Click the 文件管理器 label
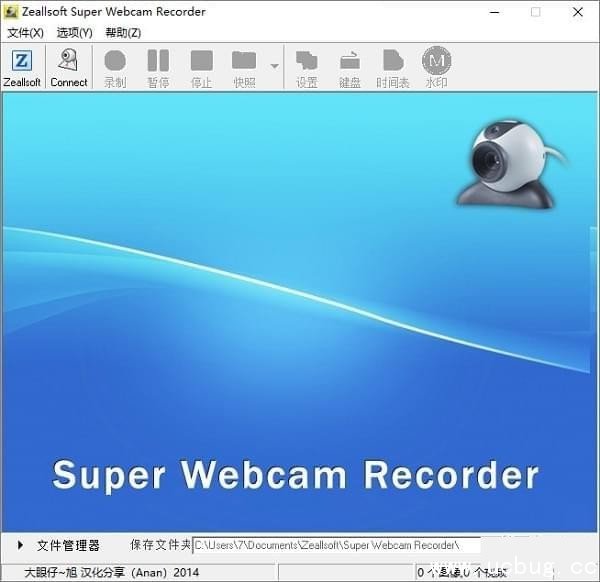The image size is (600, 582). (x=68, y=545)
